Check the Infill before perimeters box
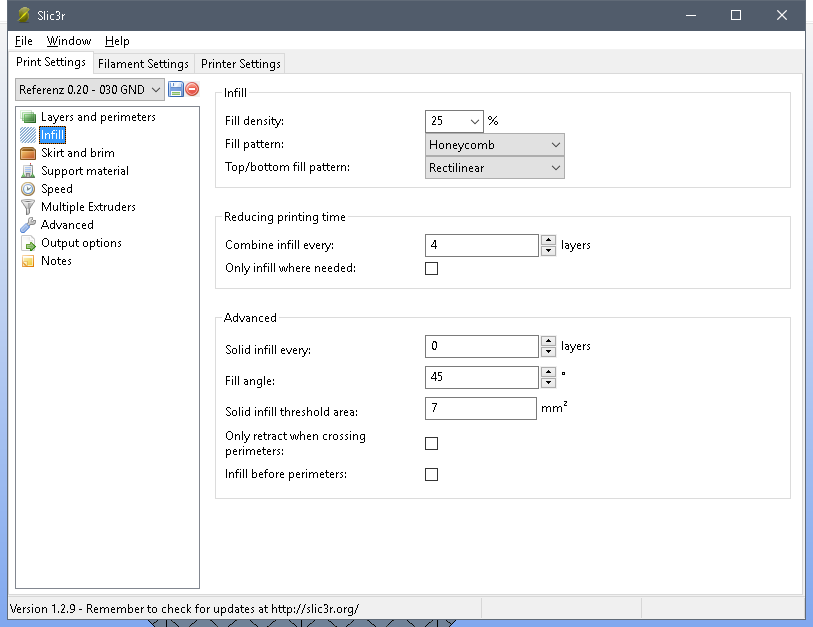The image size is (813, 627). 432,474
